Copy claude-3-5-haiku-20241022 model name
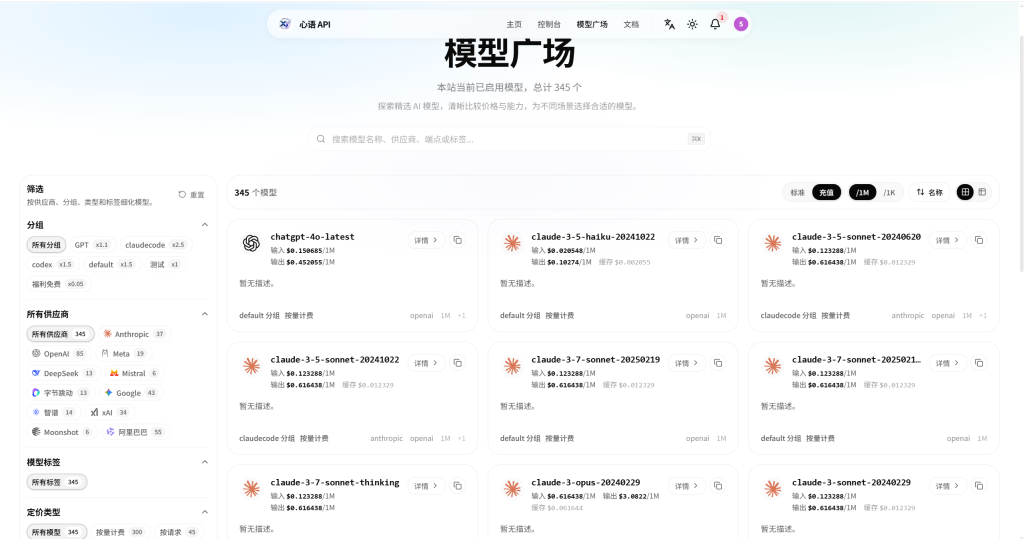Viewport: 1024px width, 539px height. point(718,240)
